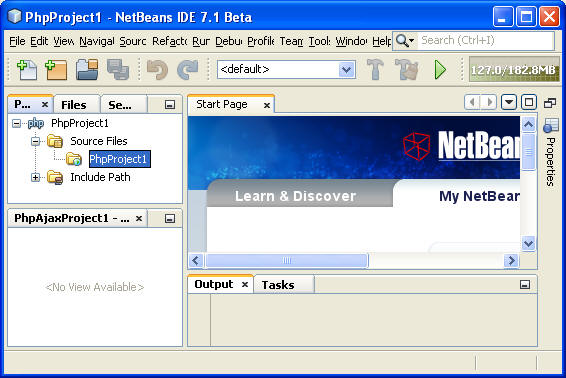Viewport: 566px width, 378px height.
Task: Switch to the Services tab
Action: [123, 105]
